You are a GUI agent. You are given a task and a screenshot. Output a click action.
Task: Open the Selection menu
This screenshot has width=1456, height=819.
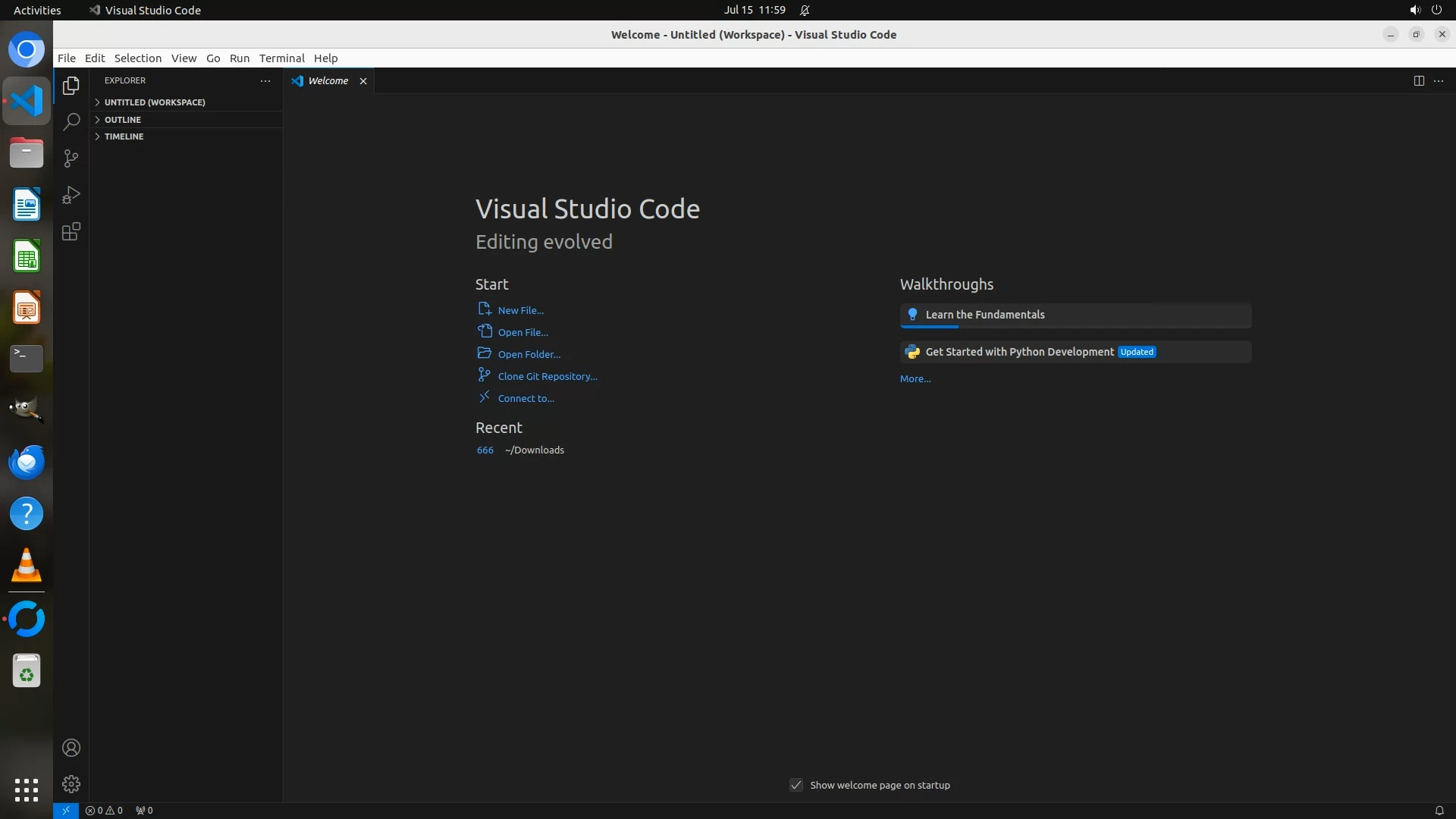coord(137,58)
